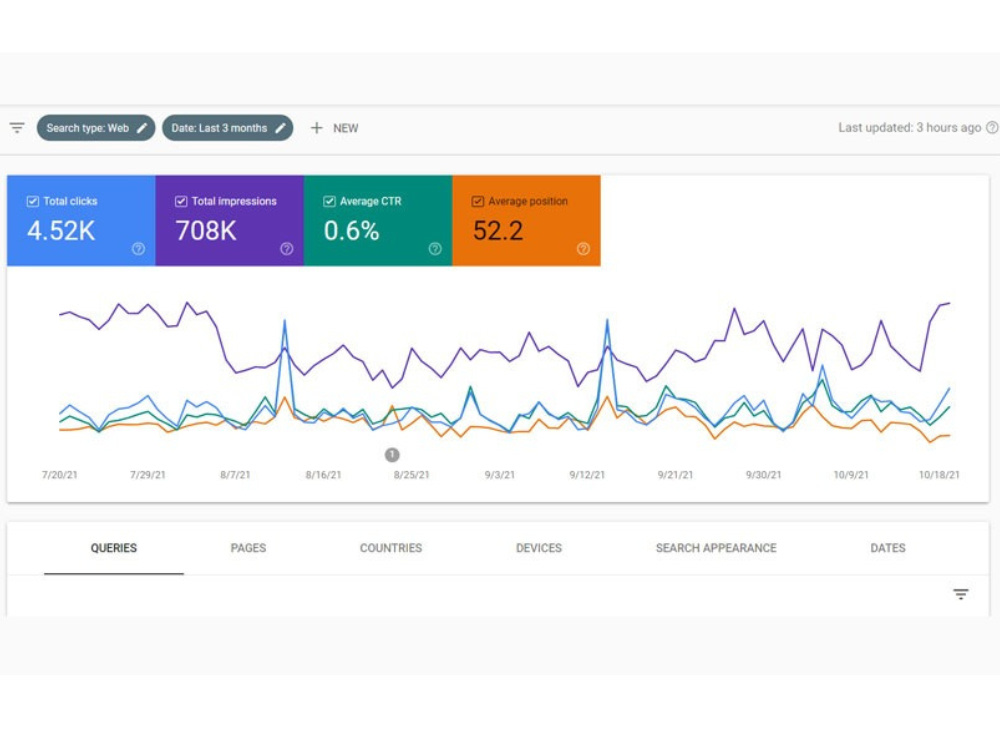
Task: Open the table filter rows icon
Action: 961,594
